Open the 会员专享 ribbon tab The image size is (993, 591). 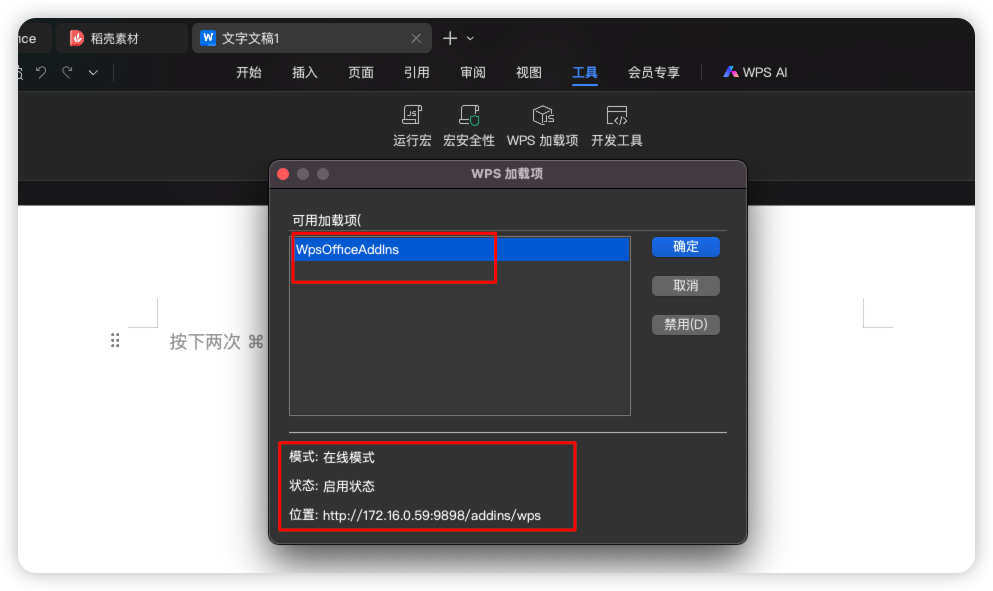[654, 72]
